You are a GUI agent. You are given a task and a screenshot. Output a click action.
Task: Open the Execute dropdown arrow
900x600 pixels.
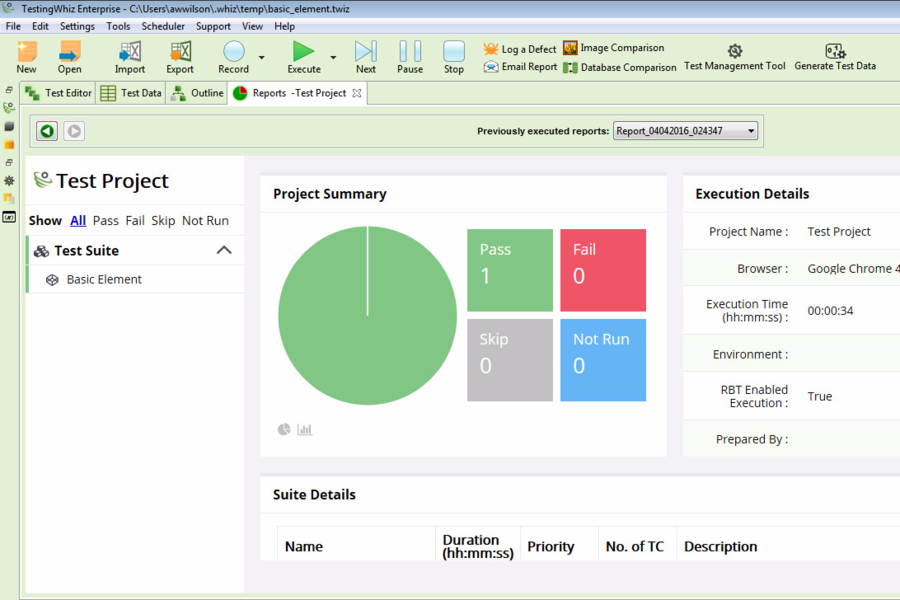tap(333, 57)
